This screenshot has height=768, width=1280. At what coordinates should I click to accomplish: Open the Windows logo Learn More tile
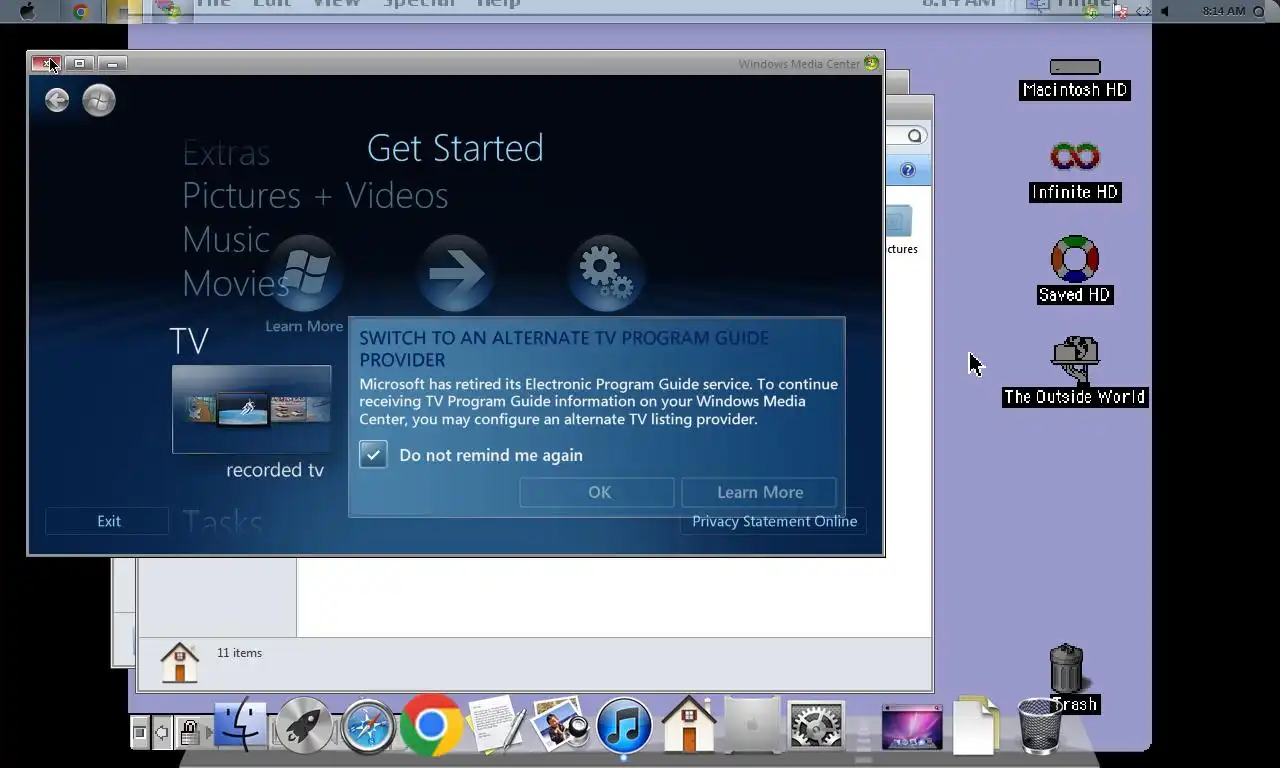coord(305,275)
